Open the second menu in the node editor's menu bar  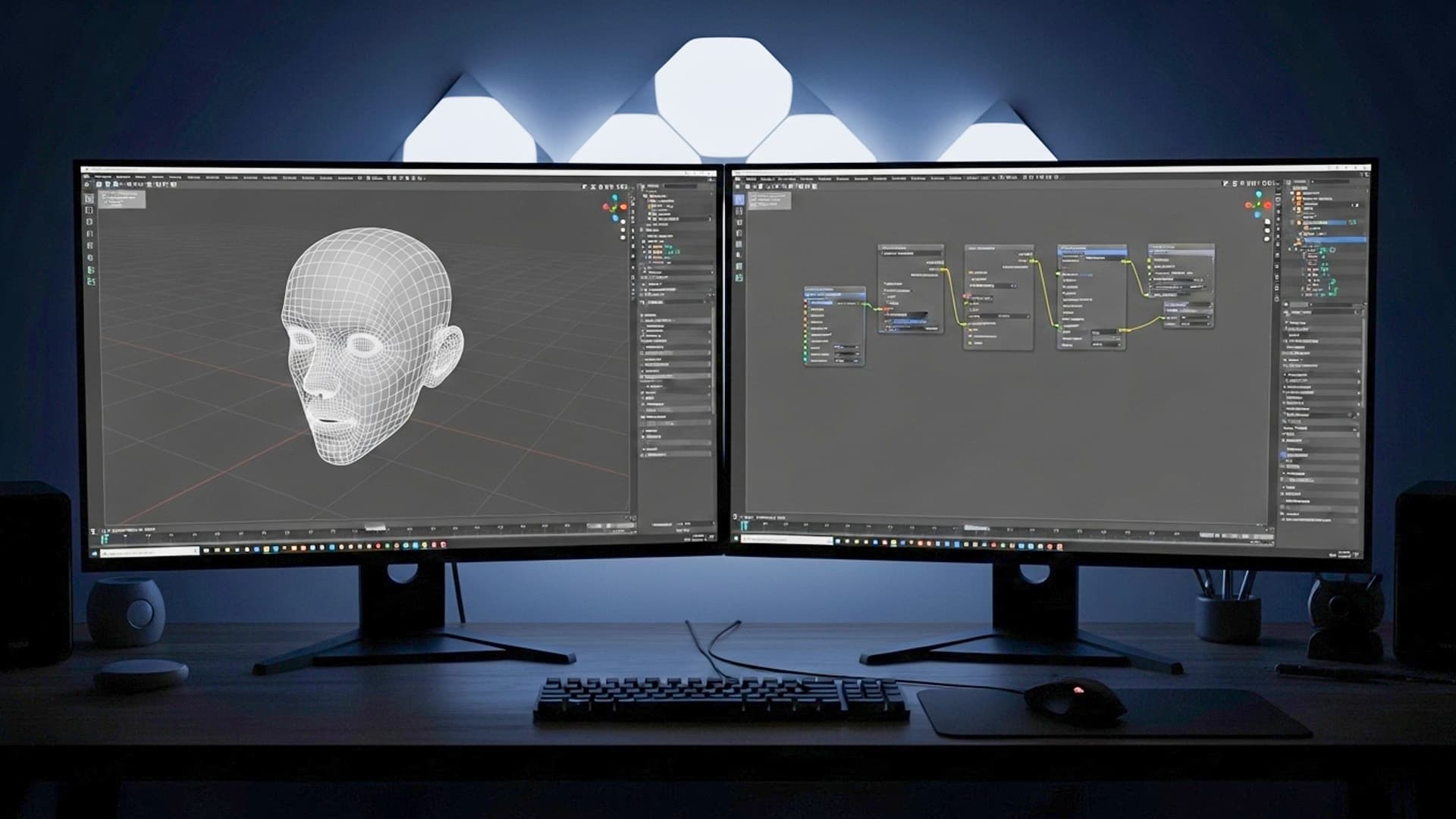pyautogui.click(x=767, y=179)
